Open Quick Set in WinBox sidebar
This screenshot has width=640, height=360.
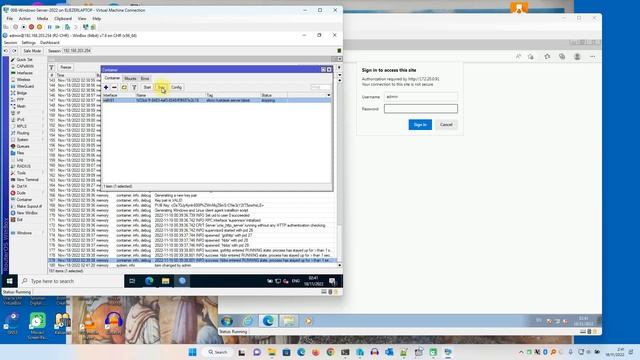(x=24, y=60)
